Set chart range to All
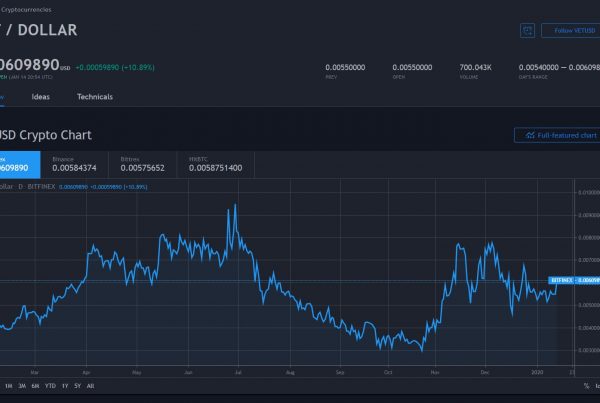This screenshot has width=600, height=403. 90,386
